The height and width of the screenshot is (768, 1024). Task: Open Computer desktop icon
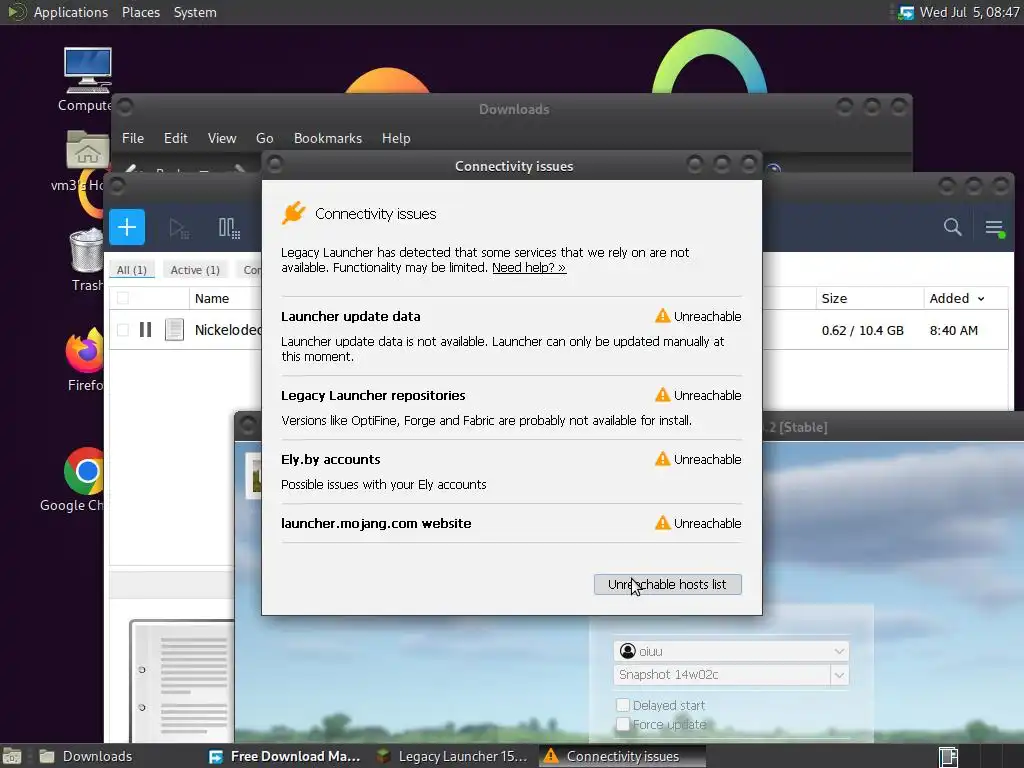pos(88,71)
